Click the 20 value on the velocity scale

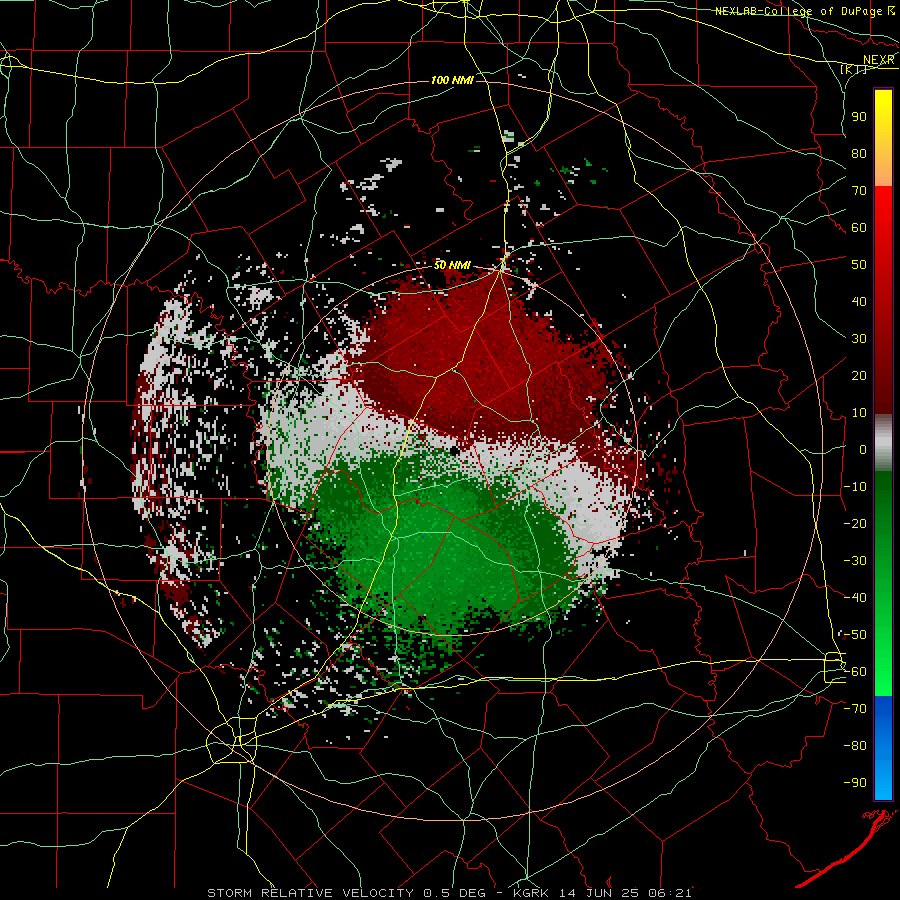(x=859, y=375)
